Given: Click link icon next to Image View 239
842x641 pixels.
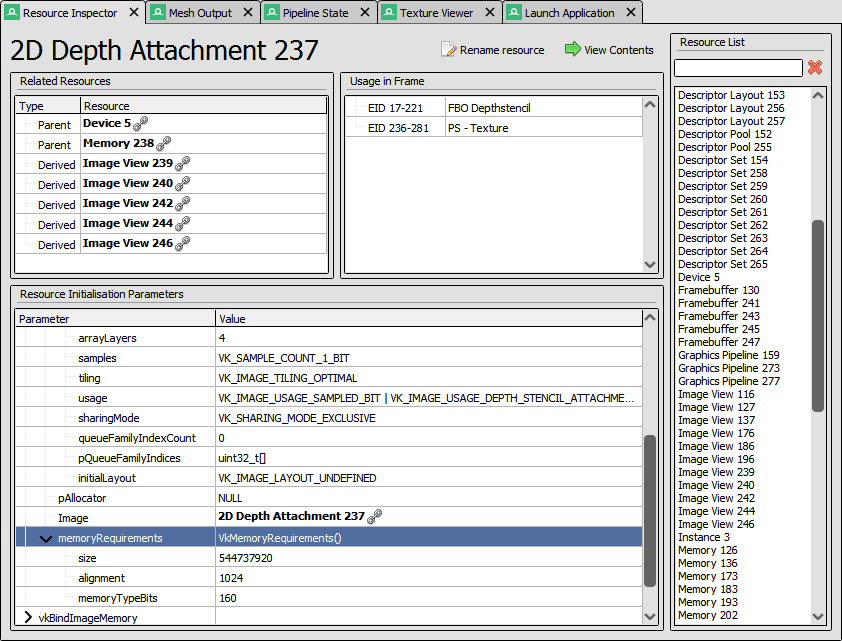Looking at the screenshot, I should tap(183, 163).
